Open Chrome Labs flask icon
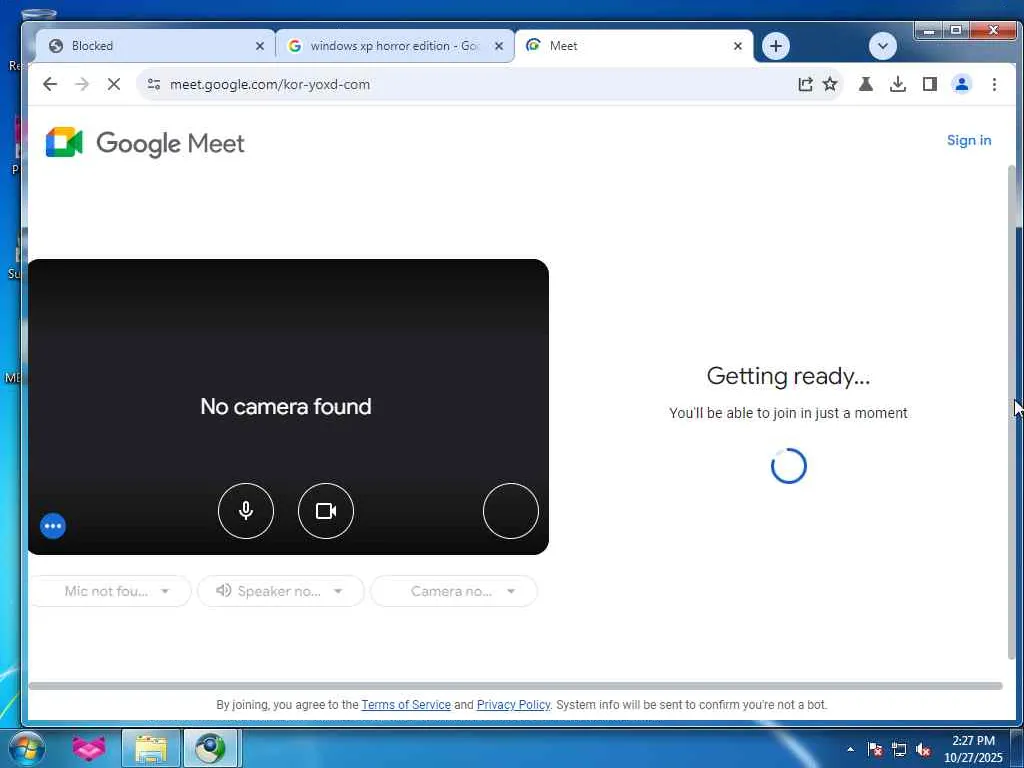 tap(866, 84)
